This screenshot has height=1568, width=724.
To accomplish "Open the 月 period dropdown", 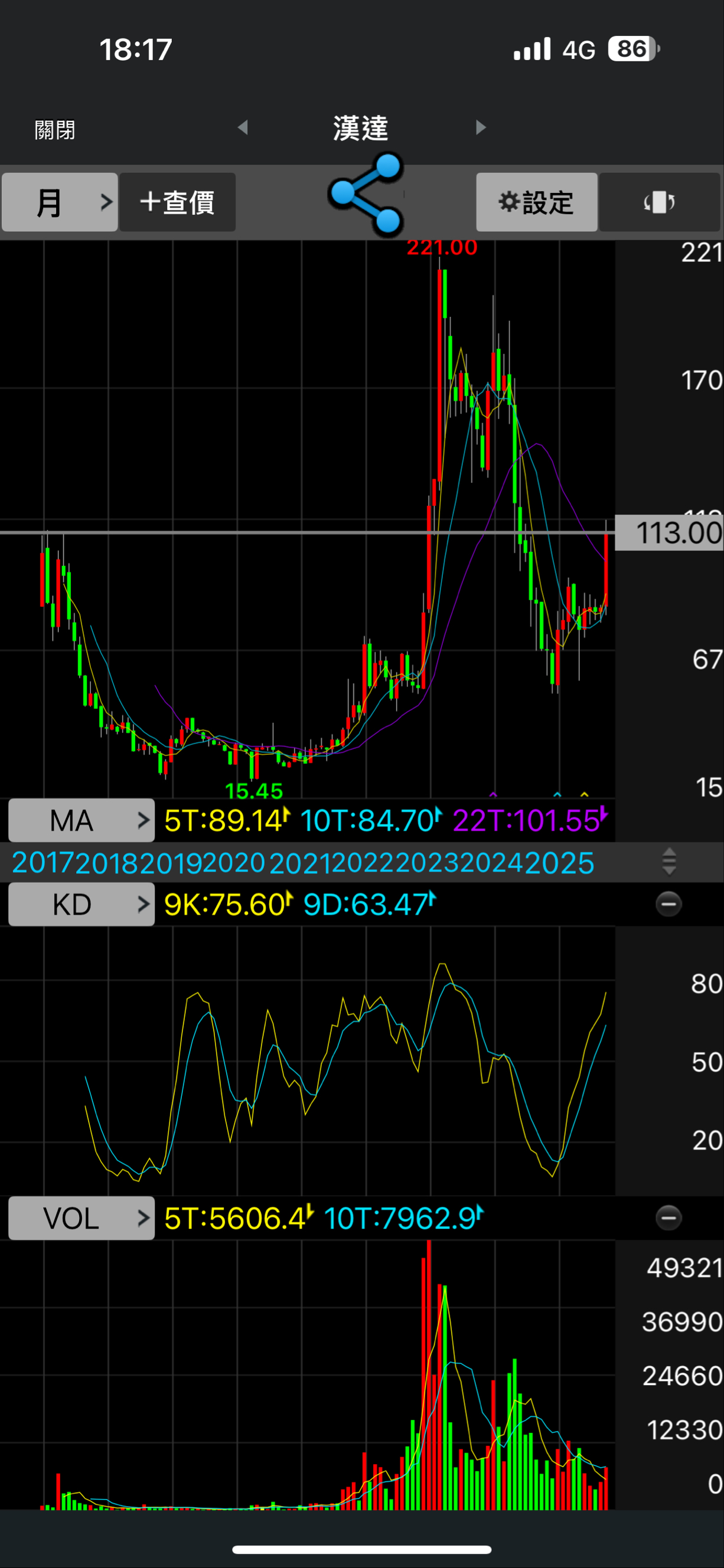I will click(x=60, y=202).
